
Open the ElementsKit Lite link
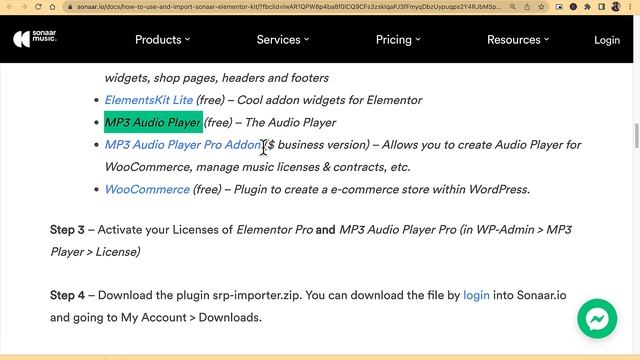tap(149, 100)
